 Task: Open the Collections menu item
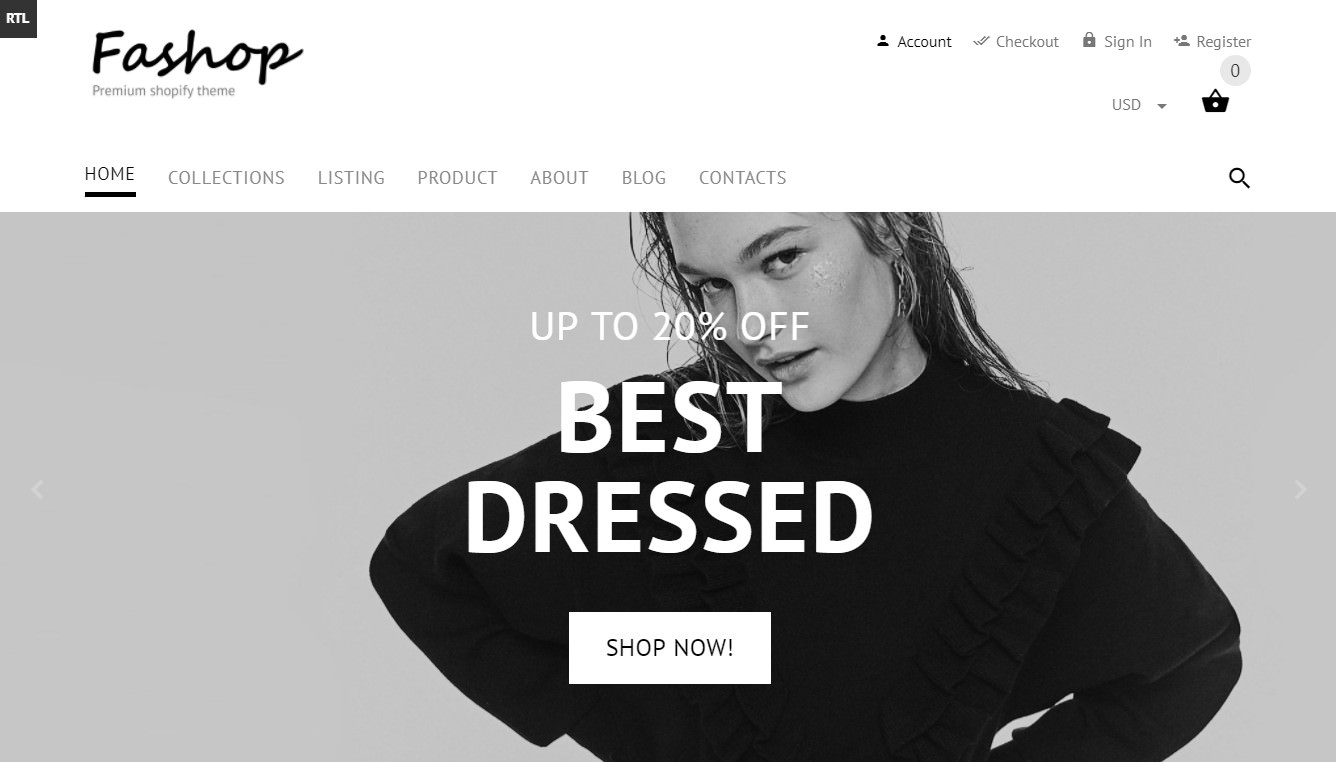pyautogui.click(x=226, y=178)
